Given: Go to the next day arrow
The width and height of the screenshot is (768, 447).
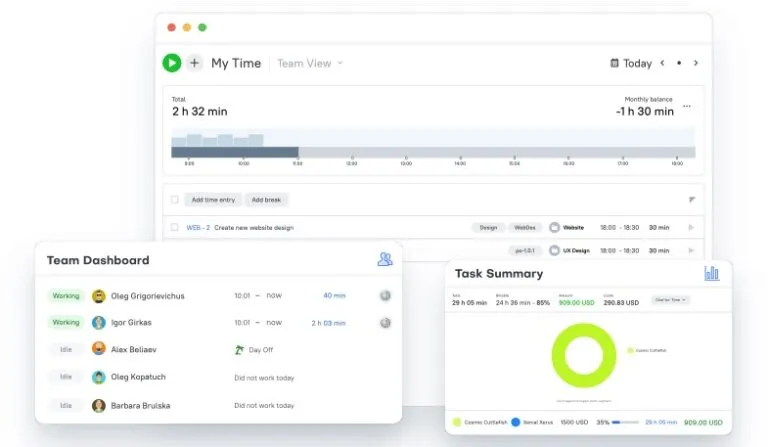Looking at the screenshot, I should 696,63.
